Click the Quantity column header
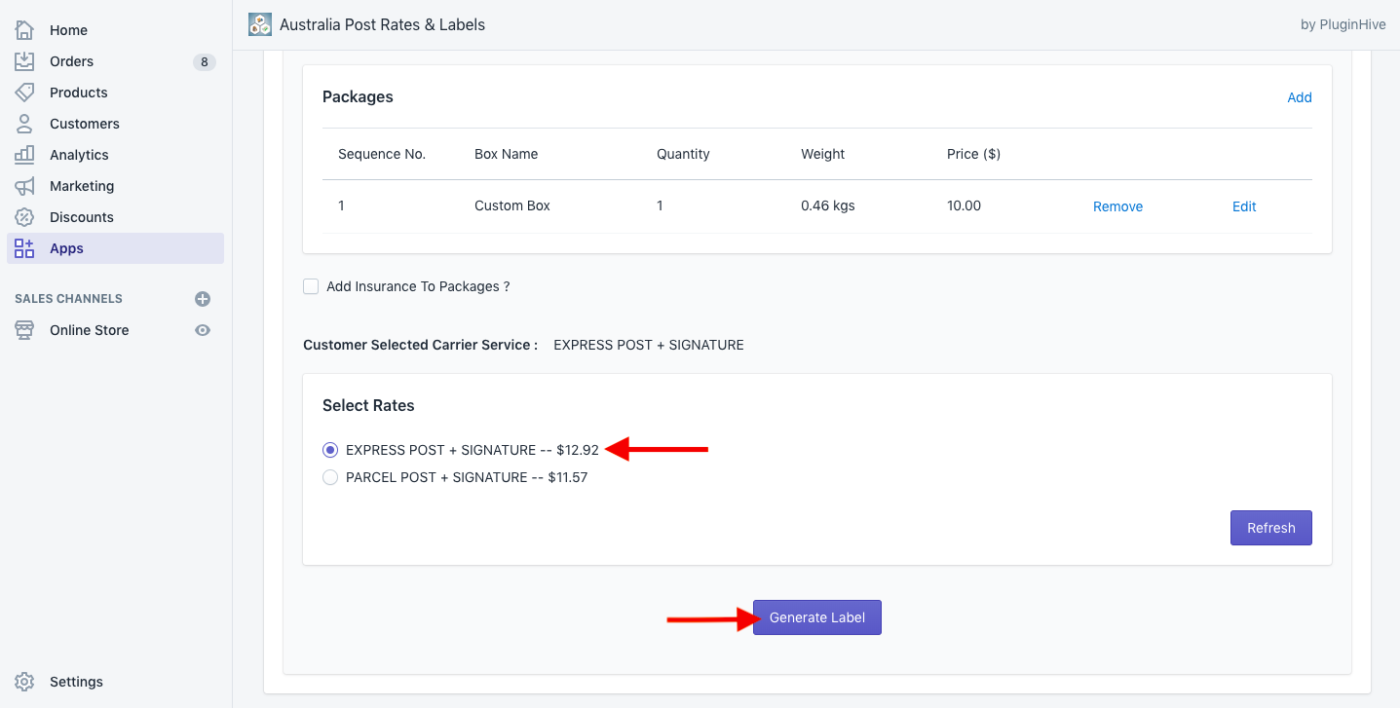This screenshot has width=1400, height=708. (x=683, y=154)
